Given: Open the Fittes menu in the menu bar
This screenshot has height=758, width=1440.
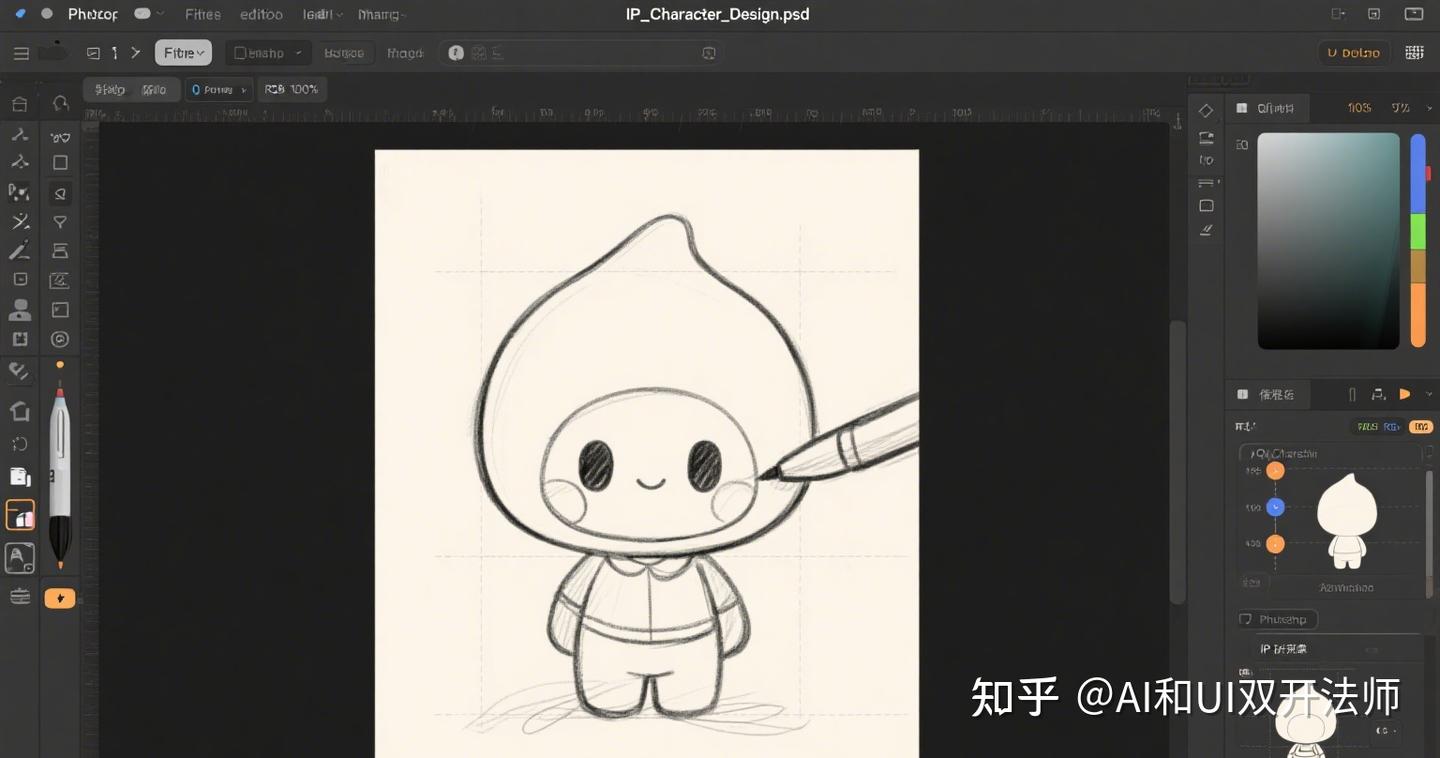Looking at the screenshot, I should tap(202, 14).
